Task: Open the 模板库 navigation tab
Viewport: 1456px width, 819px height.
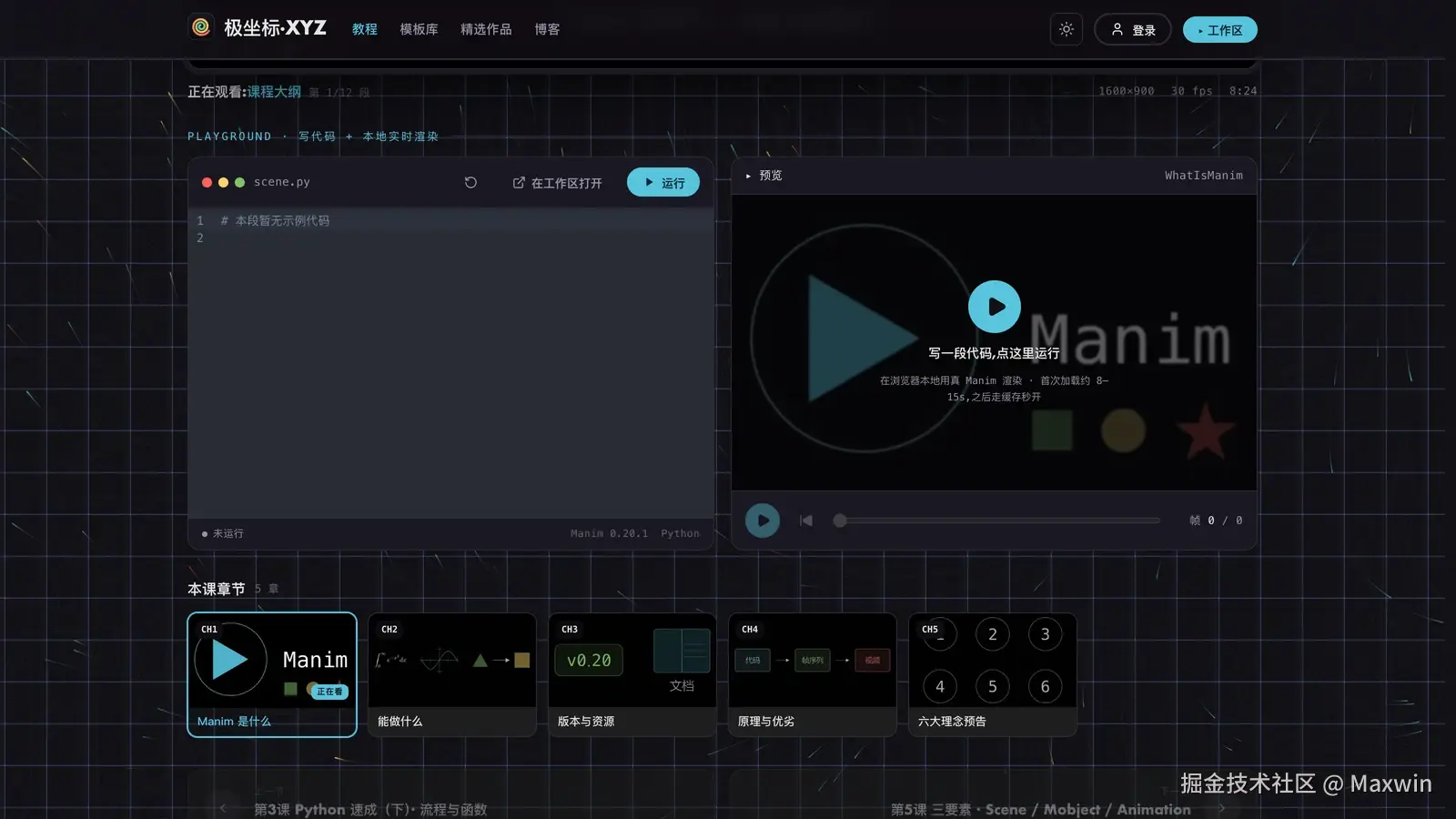Action: [x=419, y=29]
